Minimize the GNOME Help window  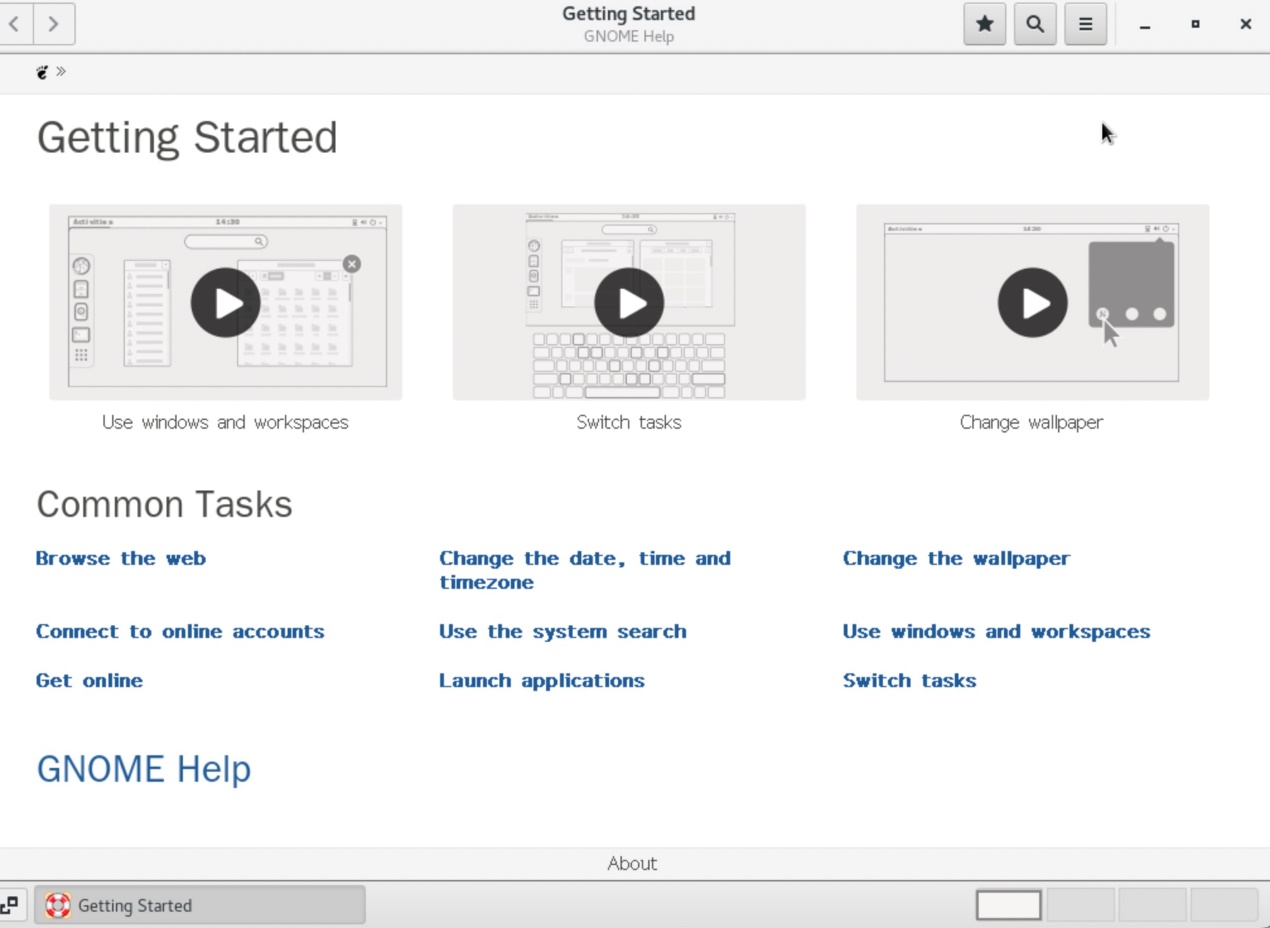point(1145,25)
